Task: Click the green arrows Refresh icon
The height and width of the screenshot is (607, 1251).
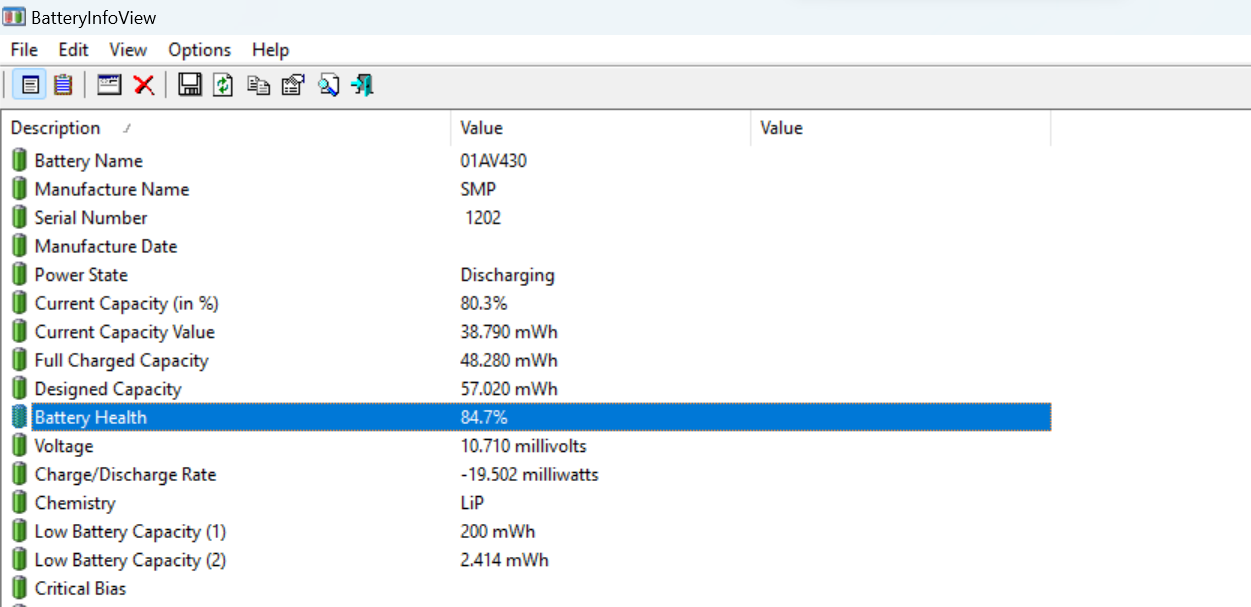Action: click(x=224, y=85)
